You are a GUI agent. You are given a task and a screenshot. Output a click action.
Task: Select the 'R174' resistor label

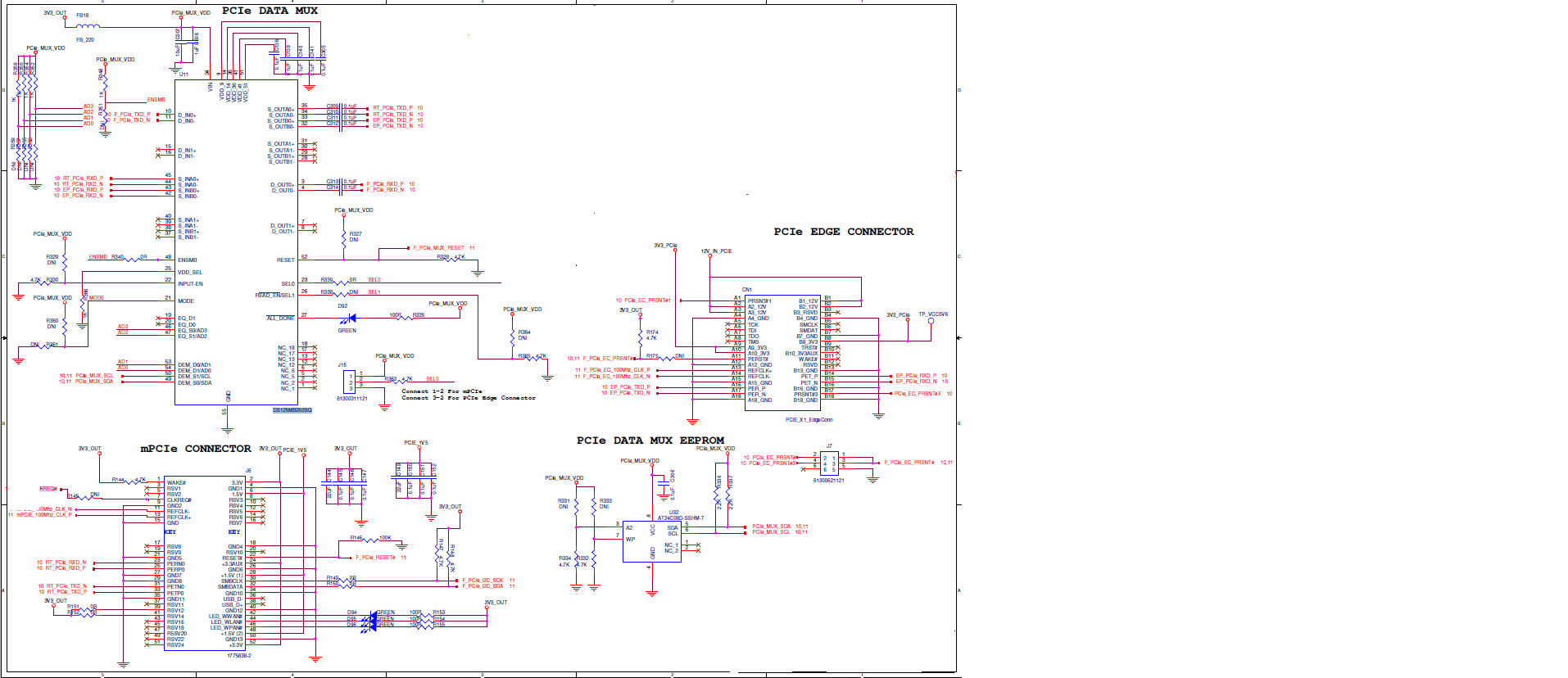(x=652, y=332)
